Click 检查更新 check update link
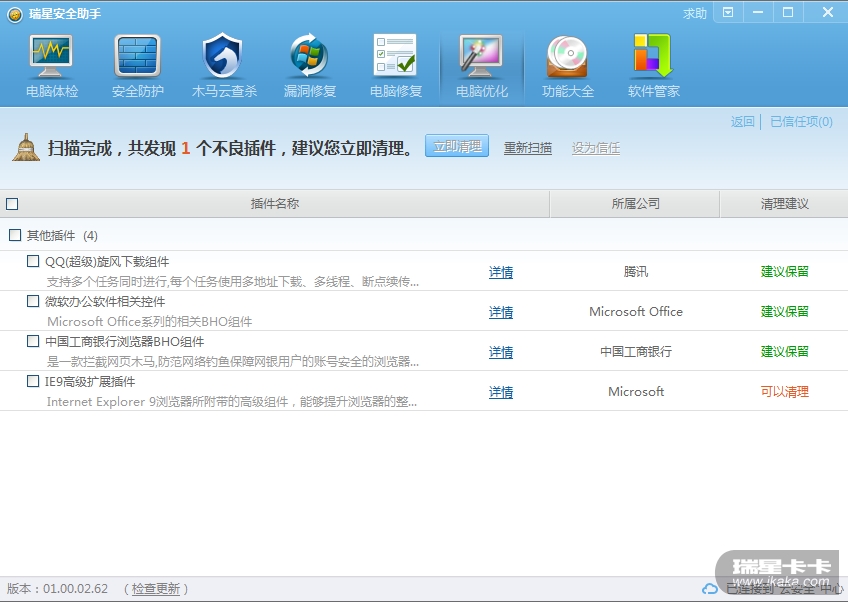The height and width of the screenshot is (602, 848). coord(156,588)
